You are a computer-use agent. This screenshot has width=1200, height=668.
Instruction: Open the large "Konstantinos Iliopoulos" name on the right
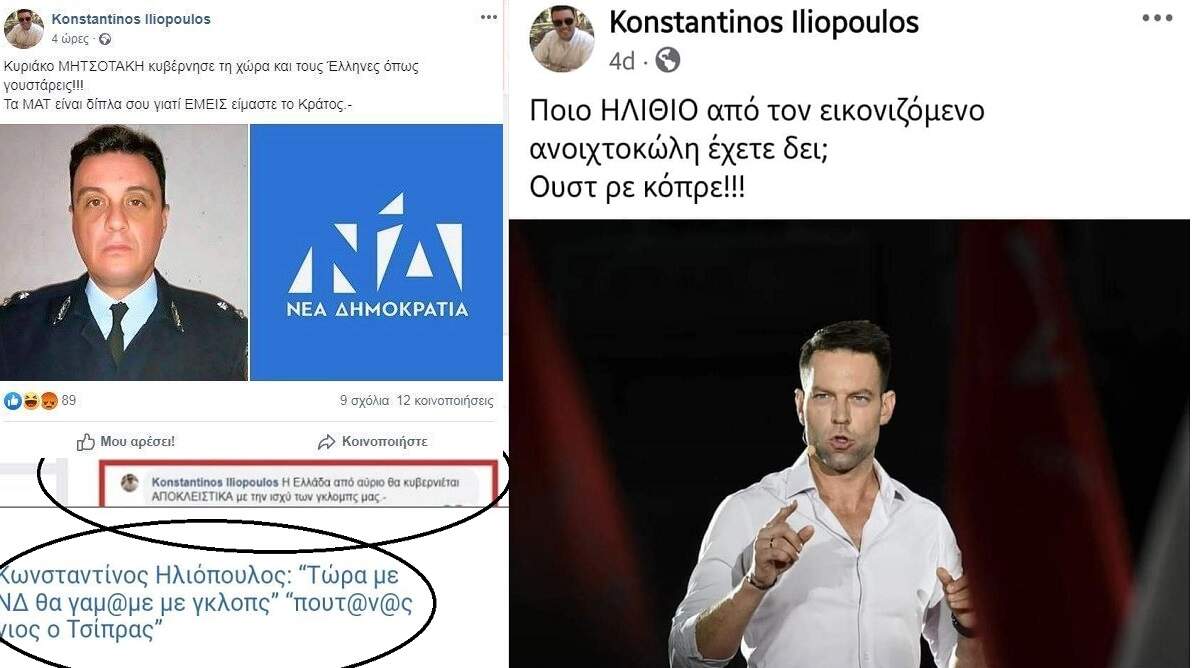click(x=764, y=22)
